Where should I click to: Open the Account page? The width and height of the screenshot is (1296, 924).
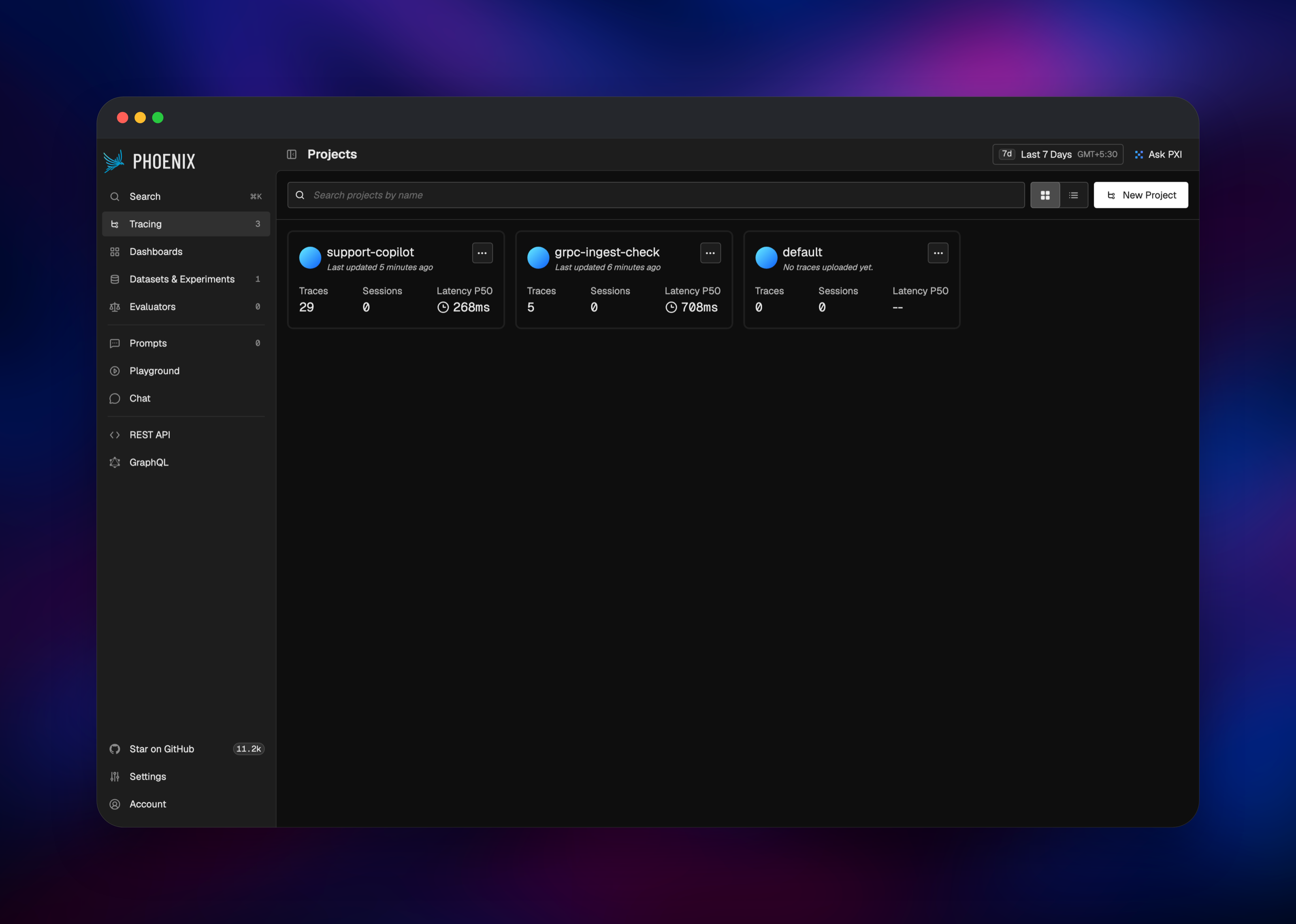coord(186,804)
